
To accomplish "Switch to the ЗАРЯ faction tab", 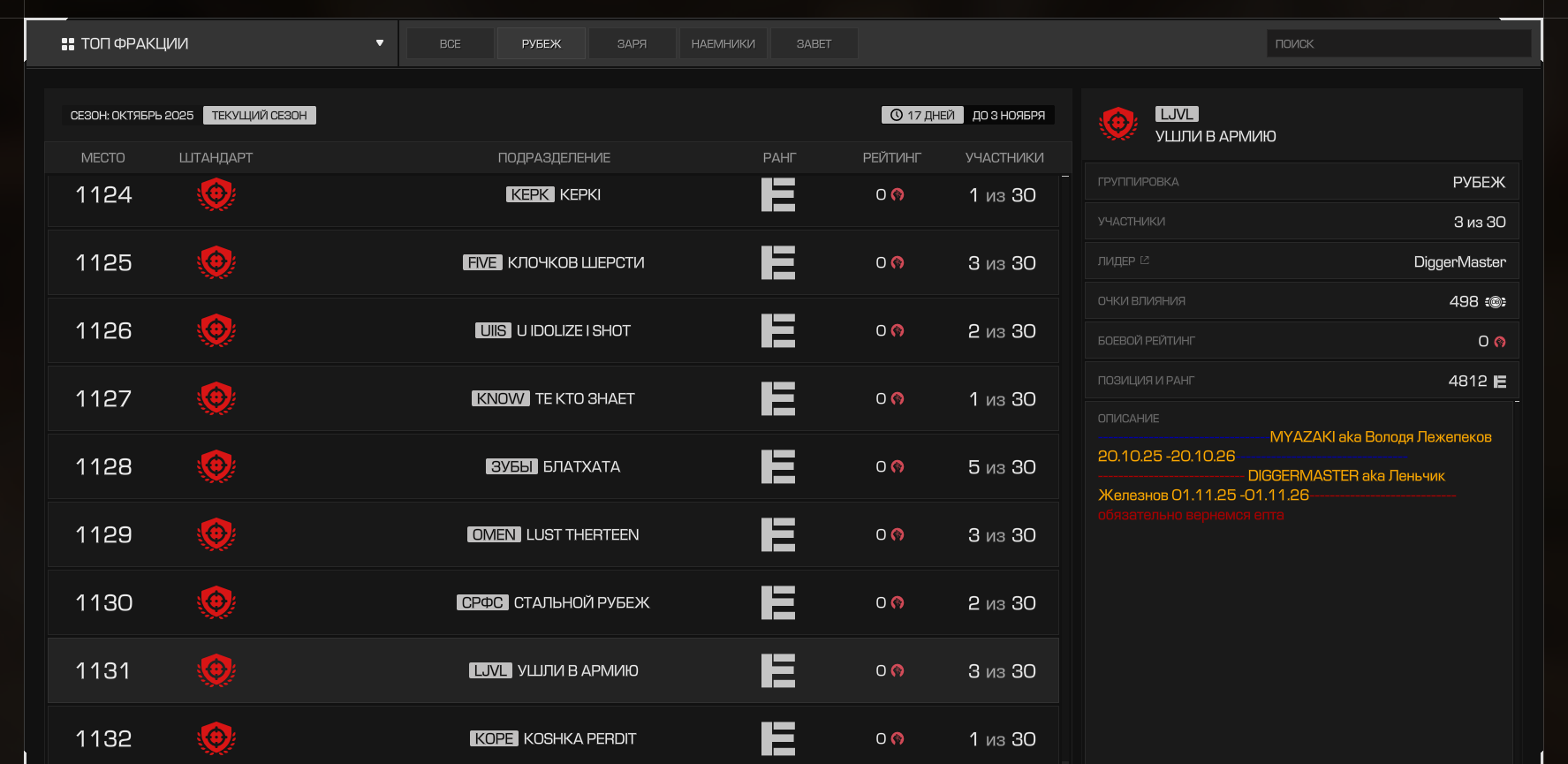I will pyautogui.click(x=632, y=43).
